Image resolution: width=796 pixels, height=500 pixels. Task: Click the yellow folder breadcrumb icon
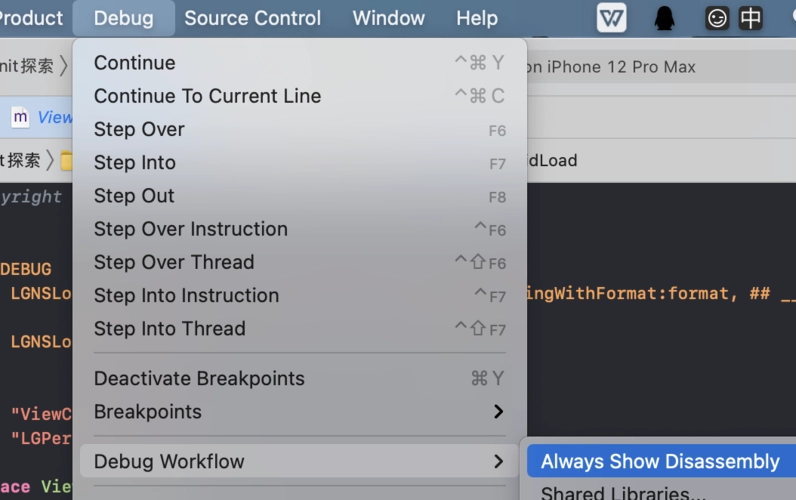click(66, 161)
